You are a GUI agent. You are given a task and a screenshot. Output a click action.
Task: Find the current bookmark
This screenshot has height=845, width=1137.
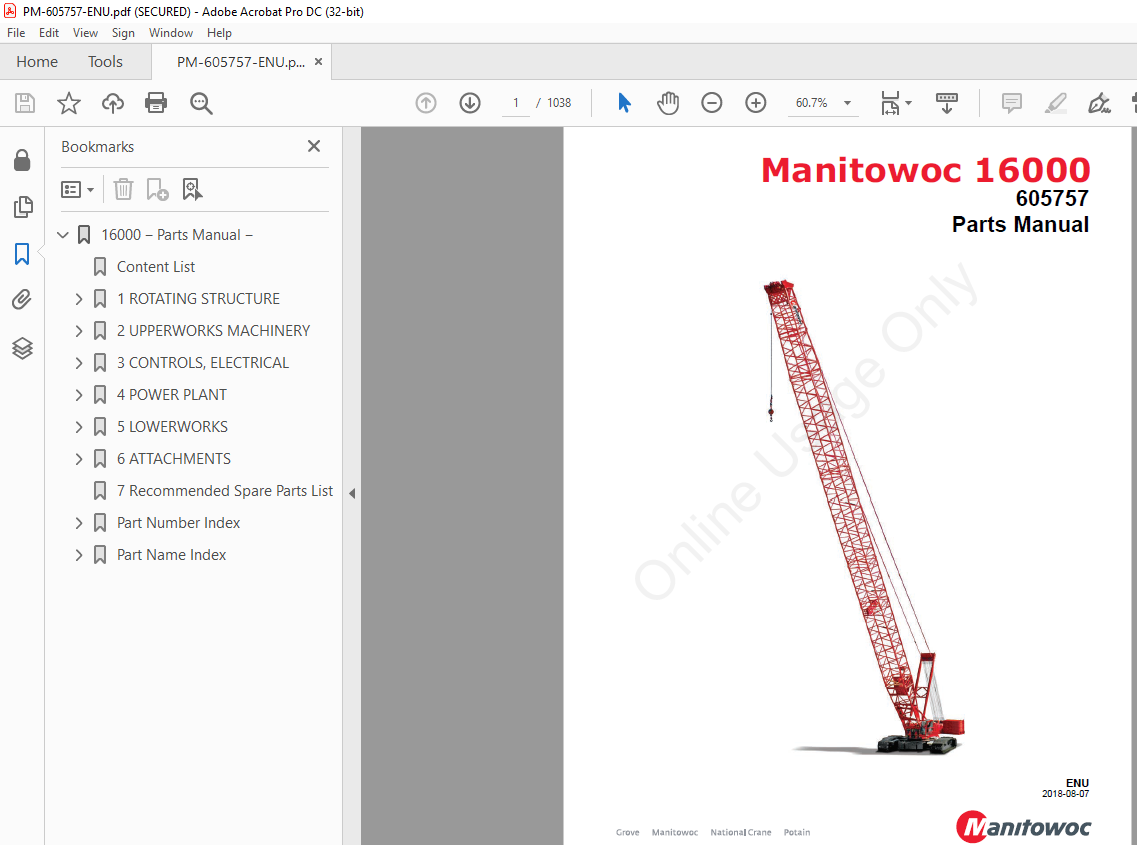192,189
